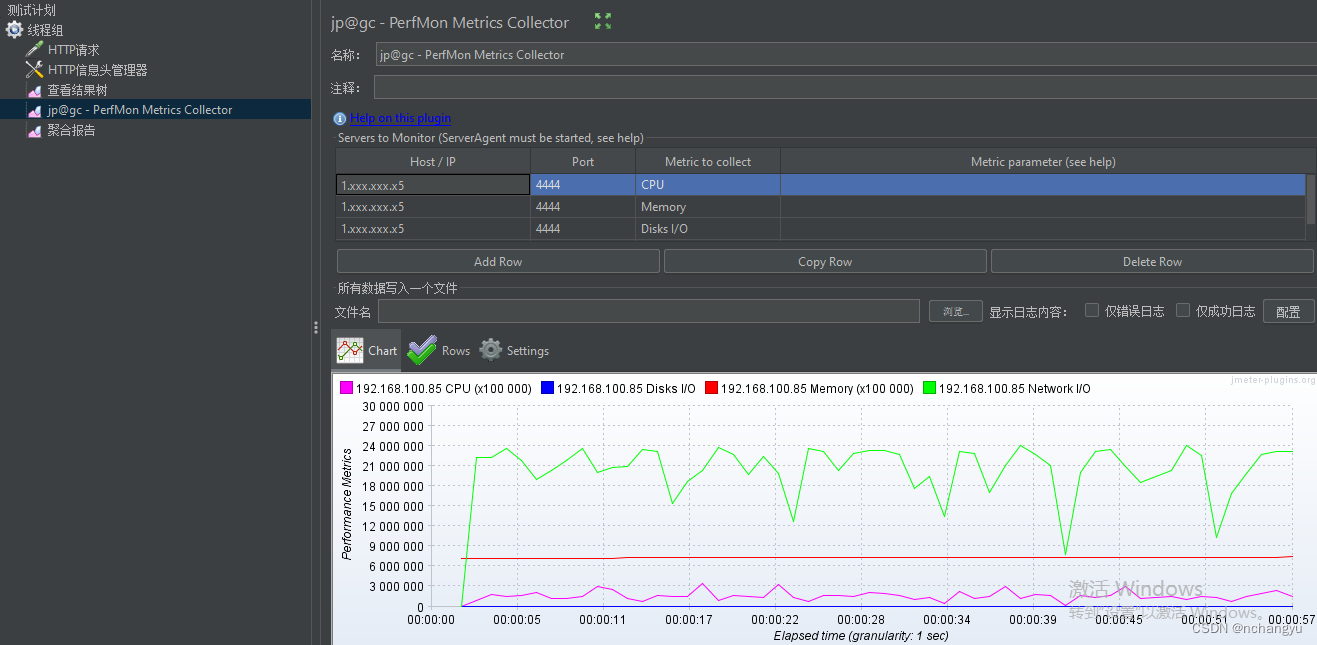Click host cell in the Disks I/O row
Viewport: 1317px width, 645px height.
pos(433,229)
